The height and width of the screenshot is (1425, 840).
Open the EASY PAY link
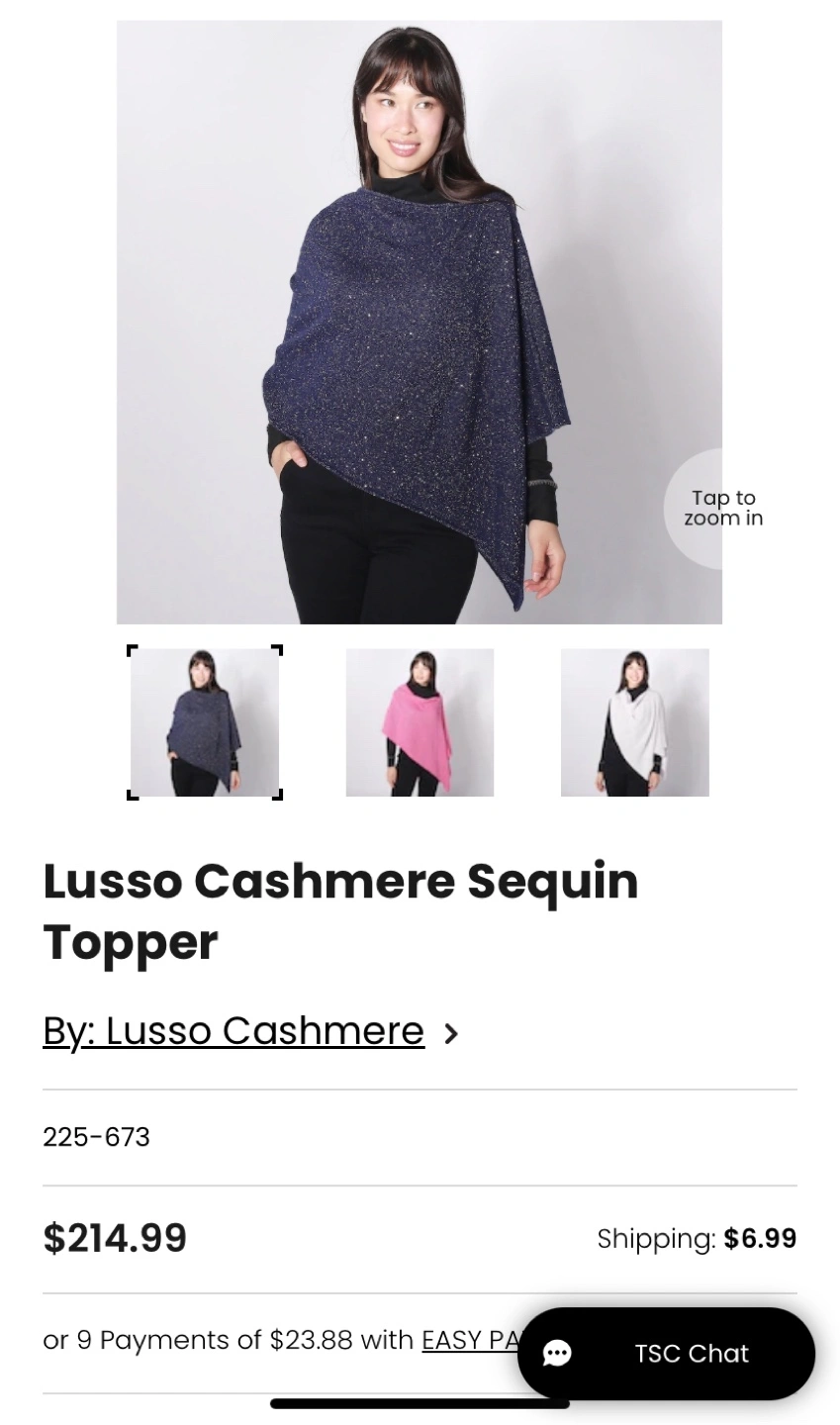pos(471,1340)
